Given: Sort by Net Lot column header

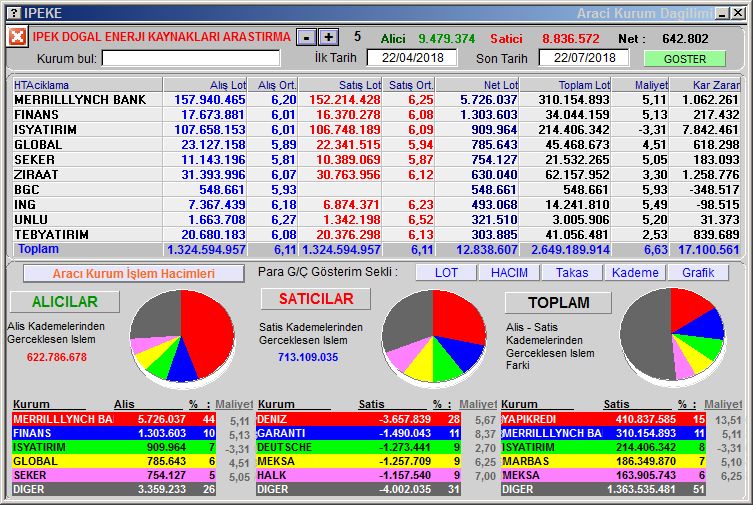Looking at the screenshot, I should pyautogui.click(x=478, y=85).
